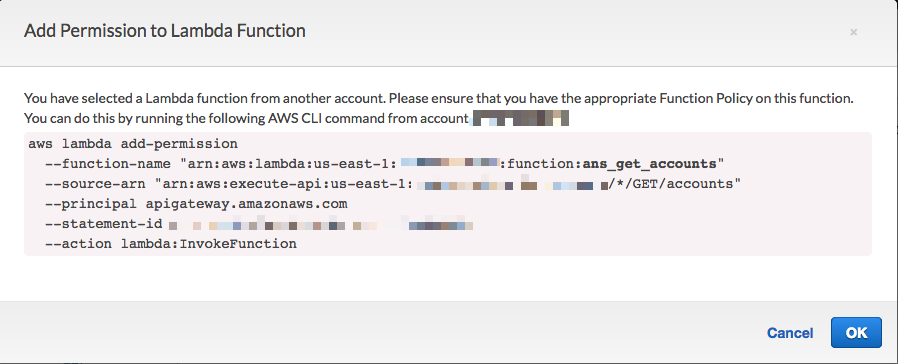Cancel adding the Lambda permission

790,333
